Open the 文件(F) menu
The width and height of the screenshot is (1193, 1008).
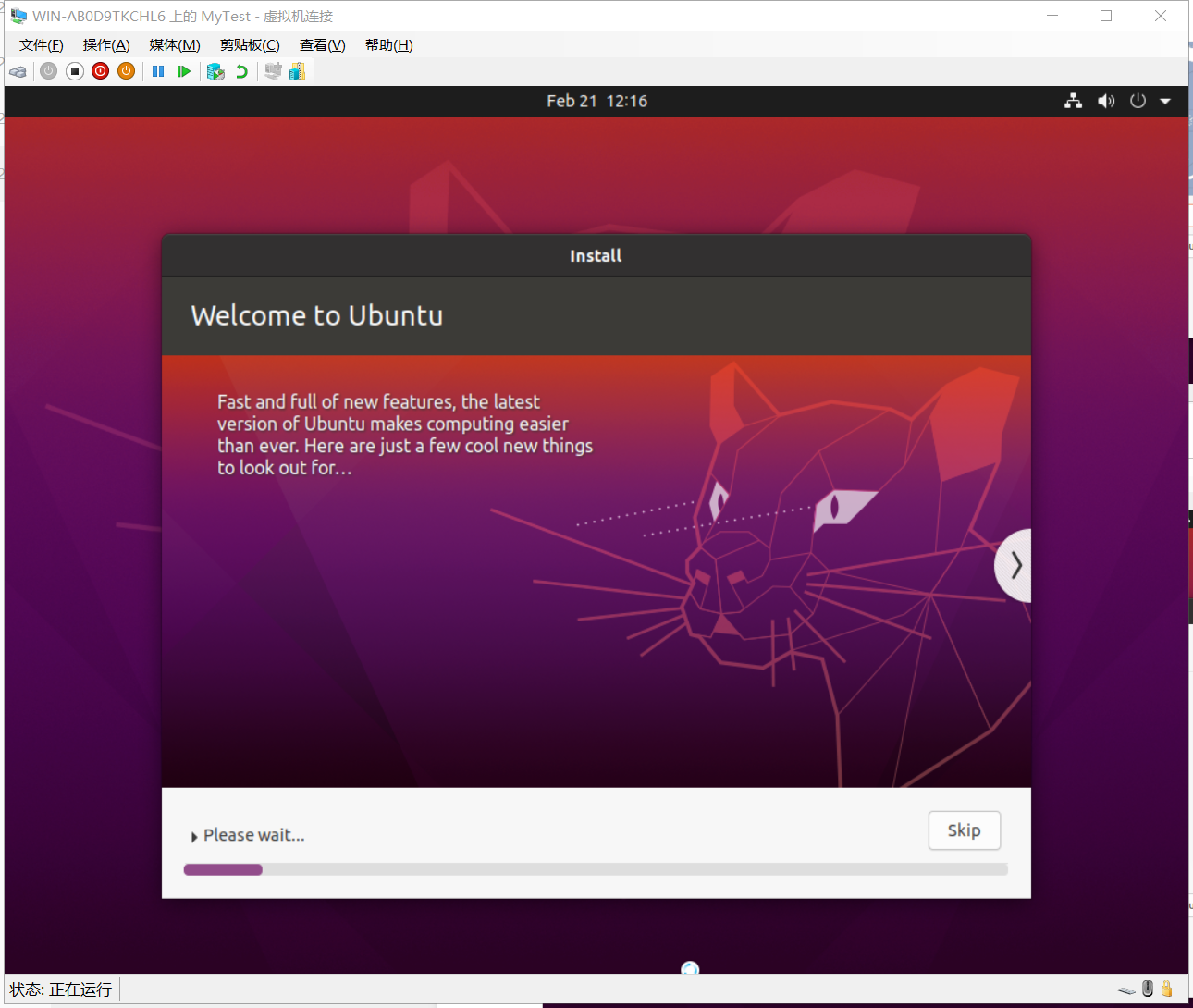coord(42,45)
